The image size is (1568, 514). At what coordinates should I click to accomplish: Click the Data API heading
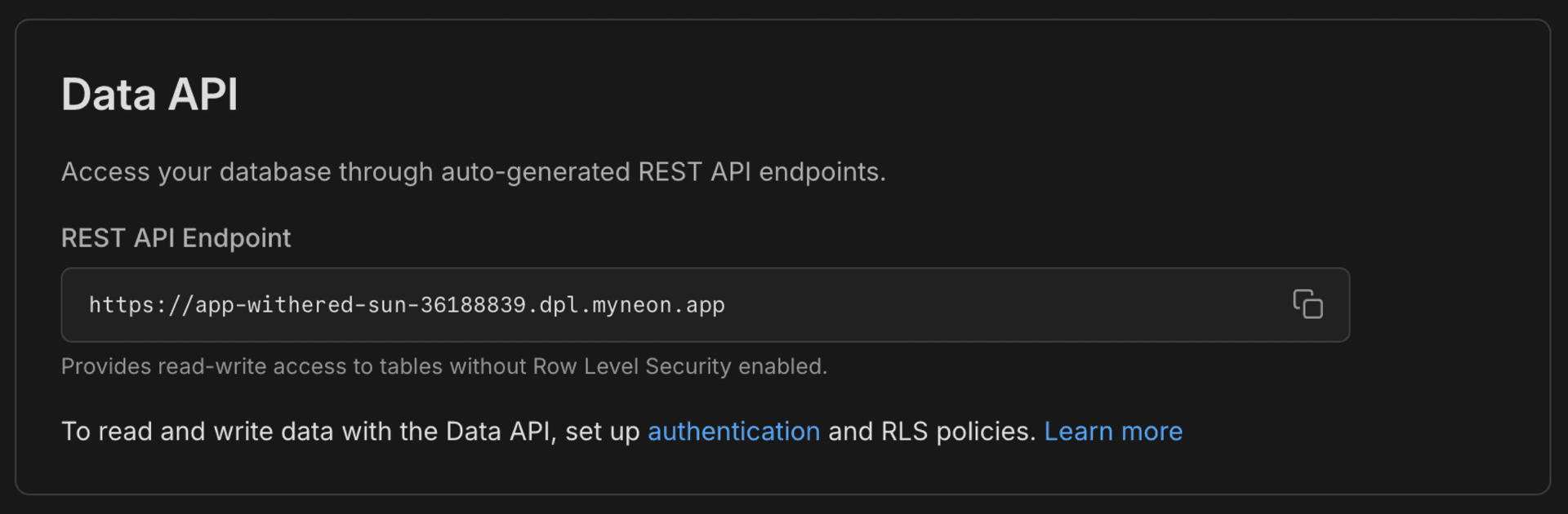[x=150, y=93]
